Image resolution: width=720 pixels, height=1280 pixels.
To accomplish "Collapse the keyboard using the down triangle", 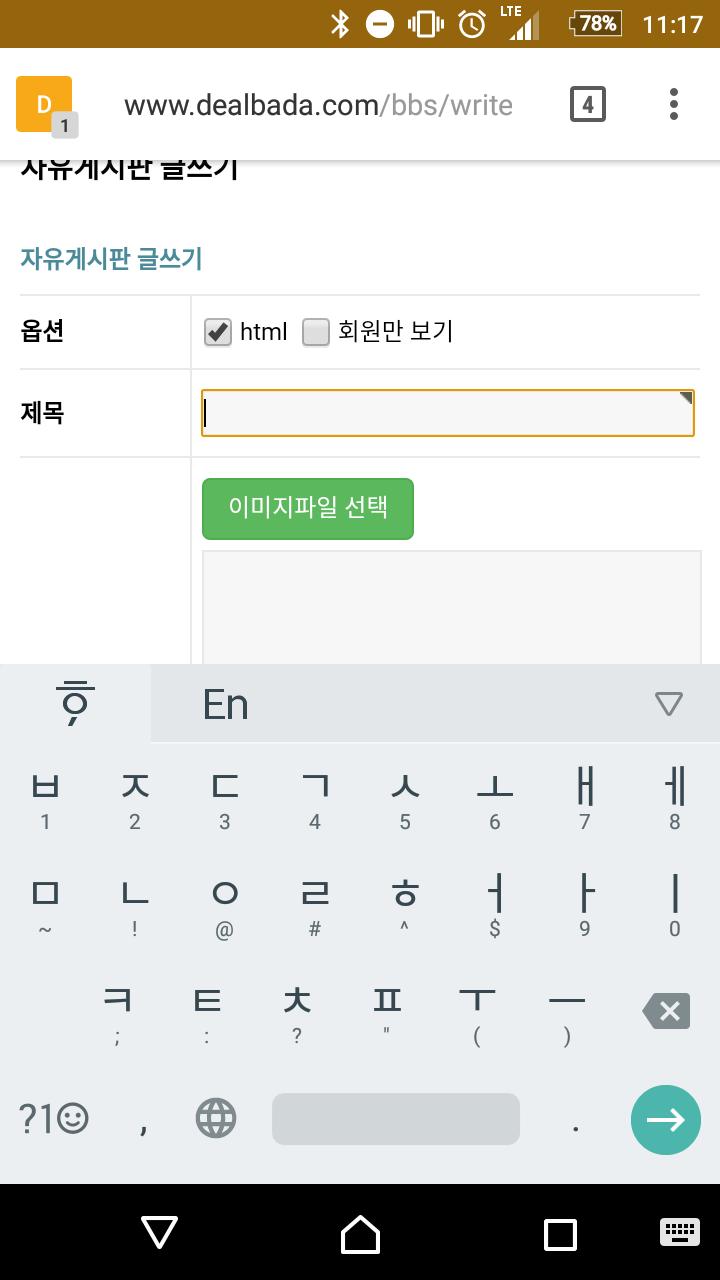I will [x=668, y=704].
